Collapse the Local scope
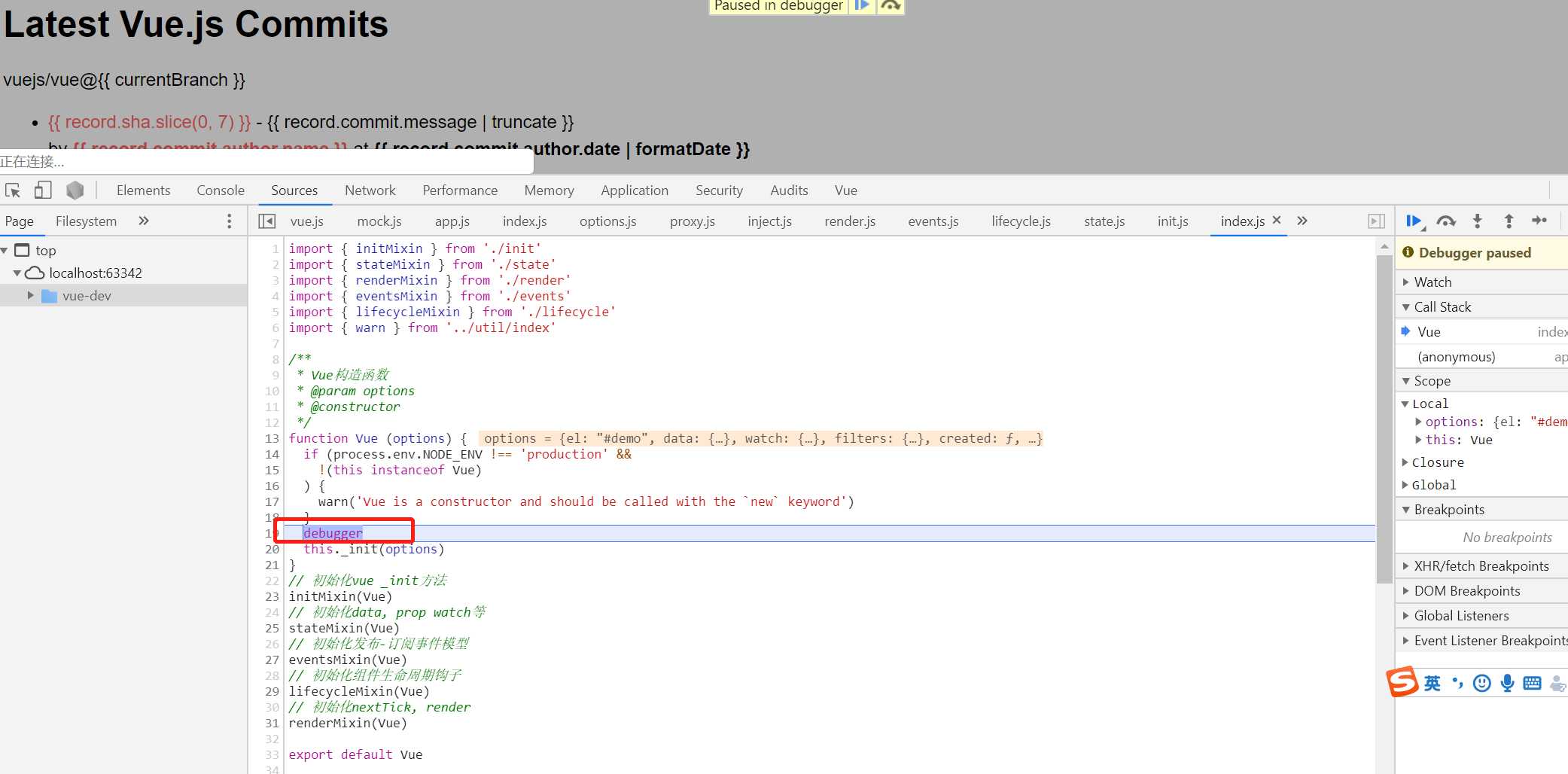This screenshot has height=774, width=1568. coord(1405,404)
